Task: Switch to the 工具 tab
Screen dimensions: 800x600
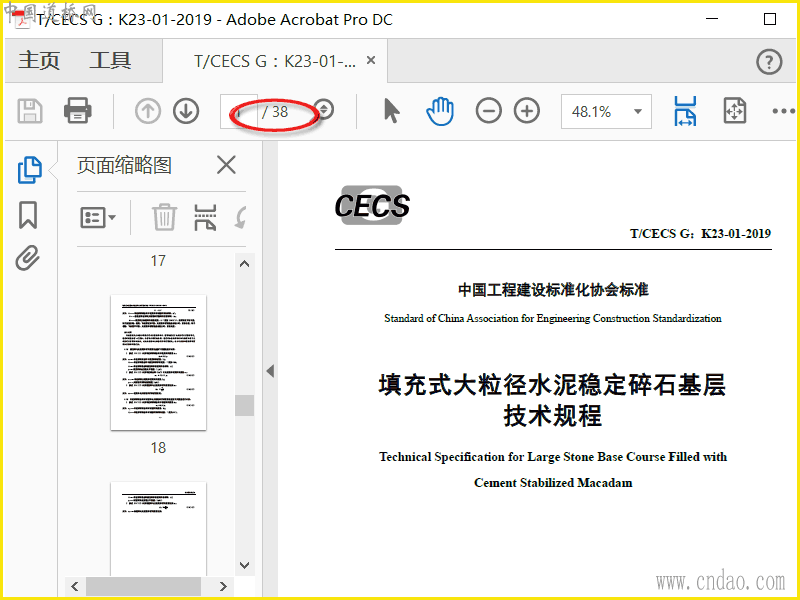Action: (110, 61)
